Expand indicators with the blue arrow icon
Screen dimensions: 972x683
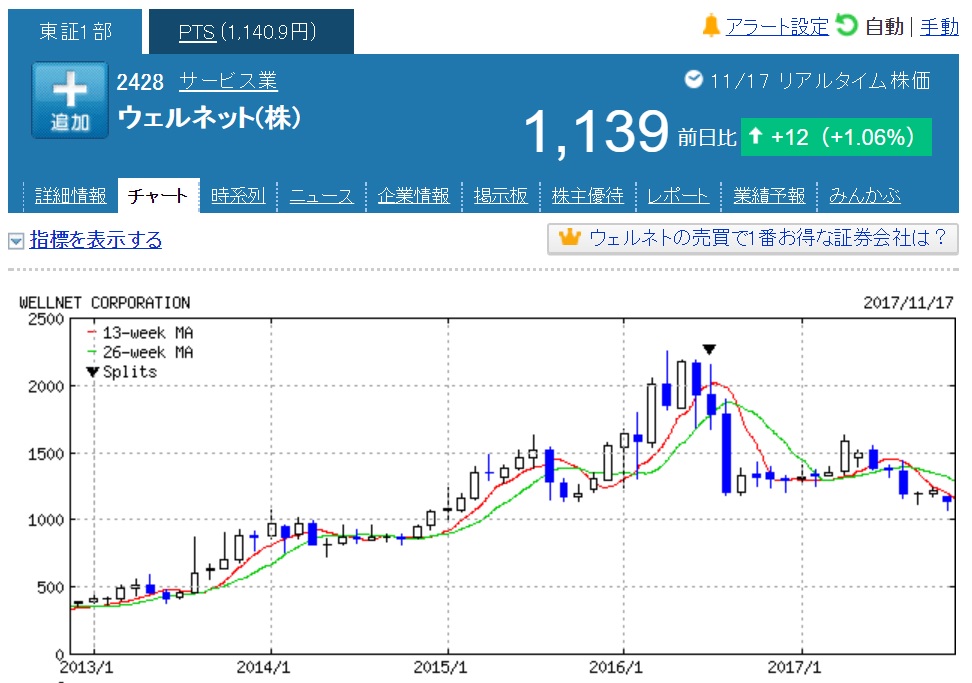[x=16, y=240]
